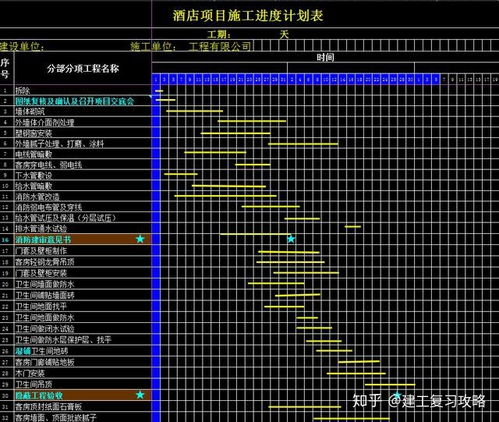Select the 消防水管改造 task name
The image size is (499, 422).
[37, 197]
